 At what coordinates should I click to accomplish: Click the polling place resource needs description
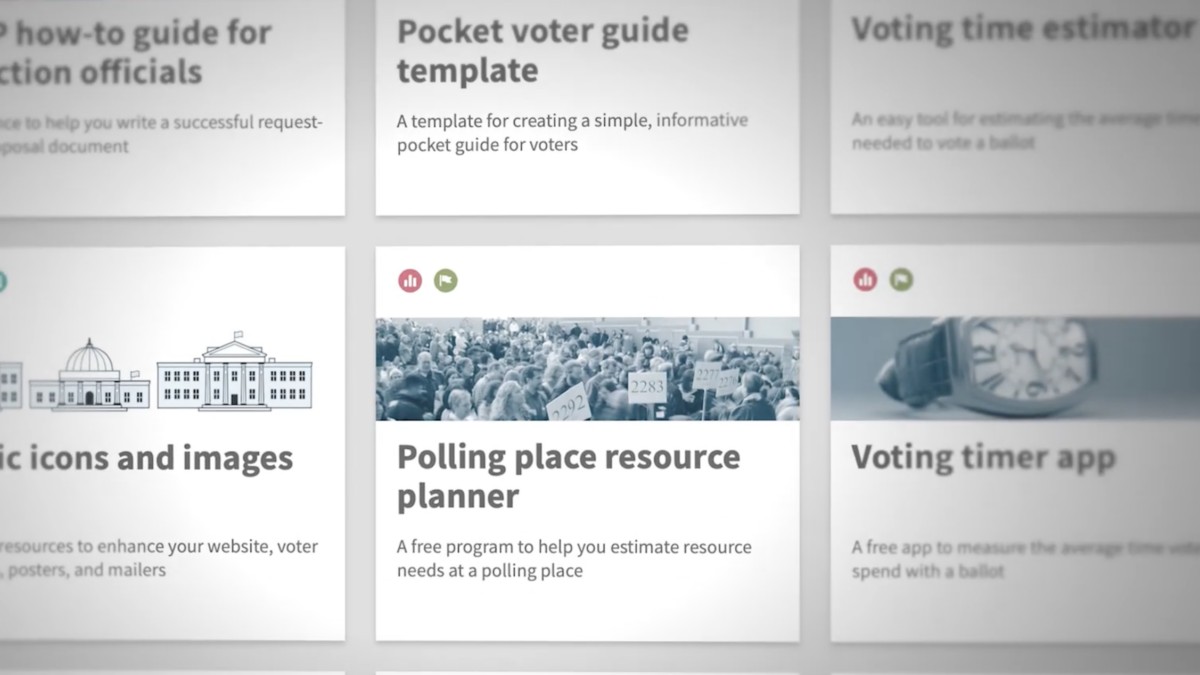(x=574, y=559)
